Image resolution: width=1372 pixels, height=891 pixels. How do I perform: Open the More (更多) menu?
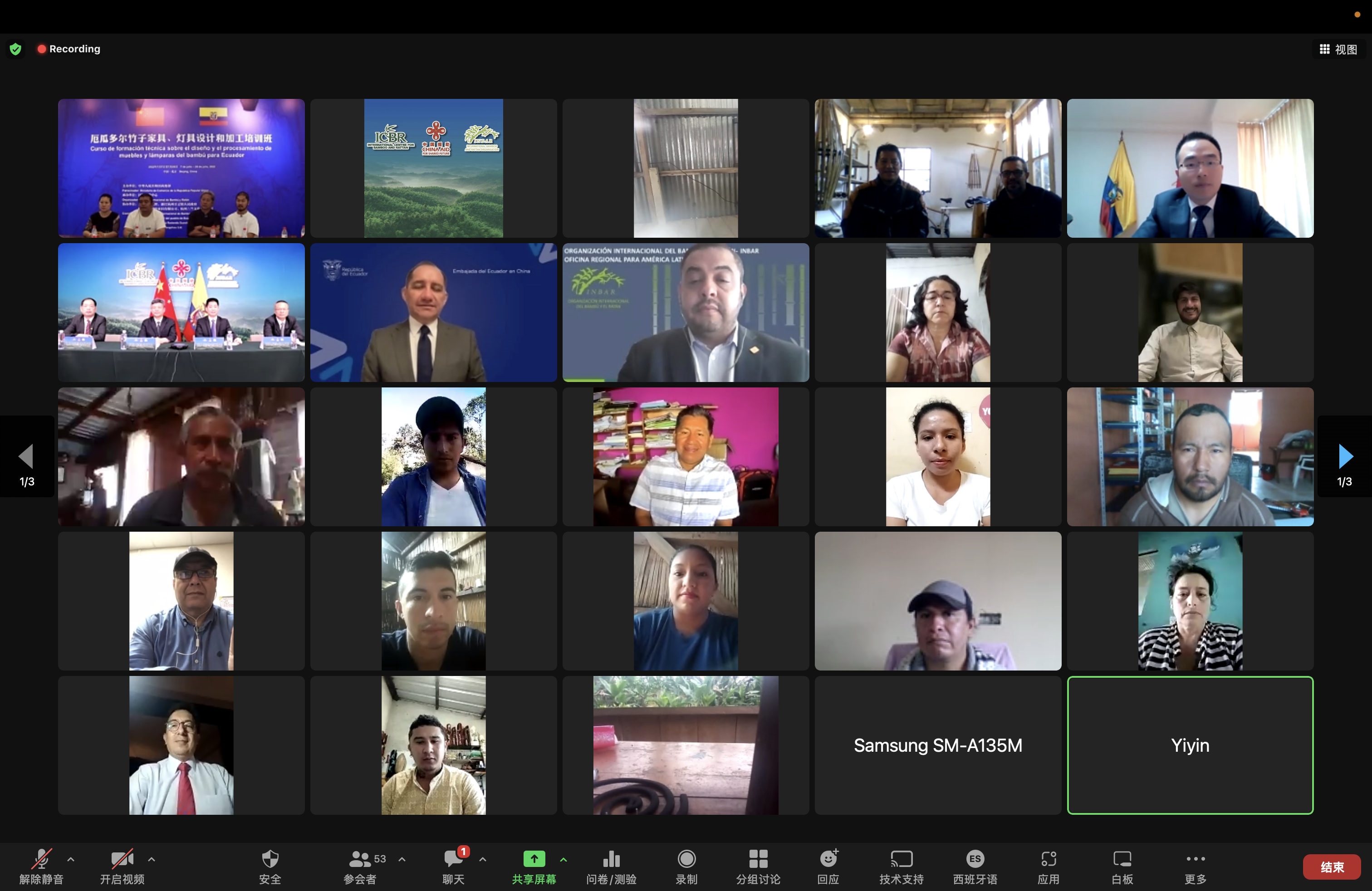[x=1195, y=859]
